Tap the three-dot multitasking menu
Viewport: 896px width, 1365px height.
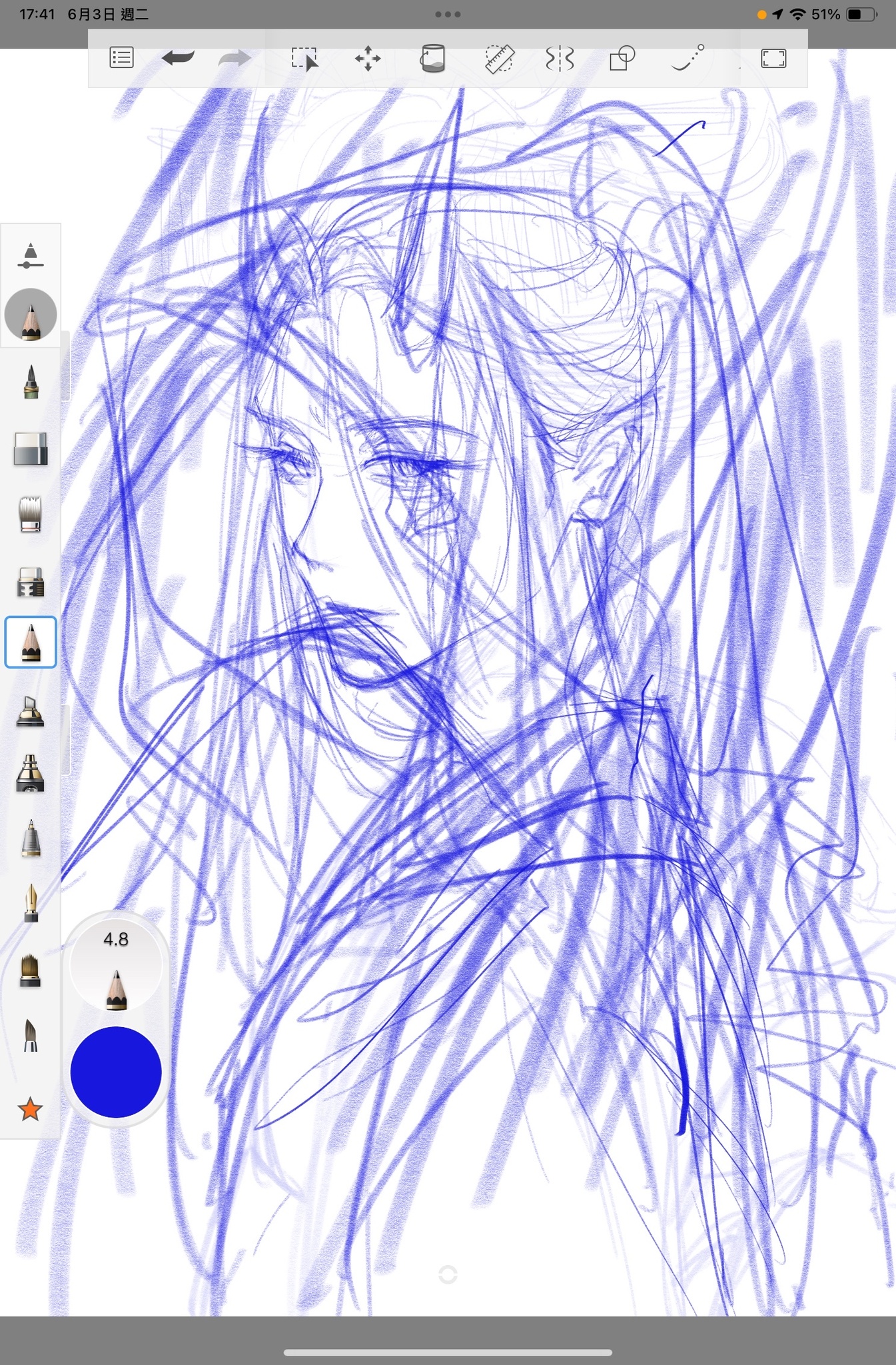448,14
